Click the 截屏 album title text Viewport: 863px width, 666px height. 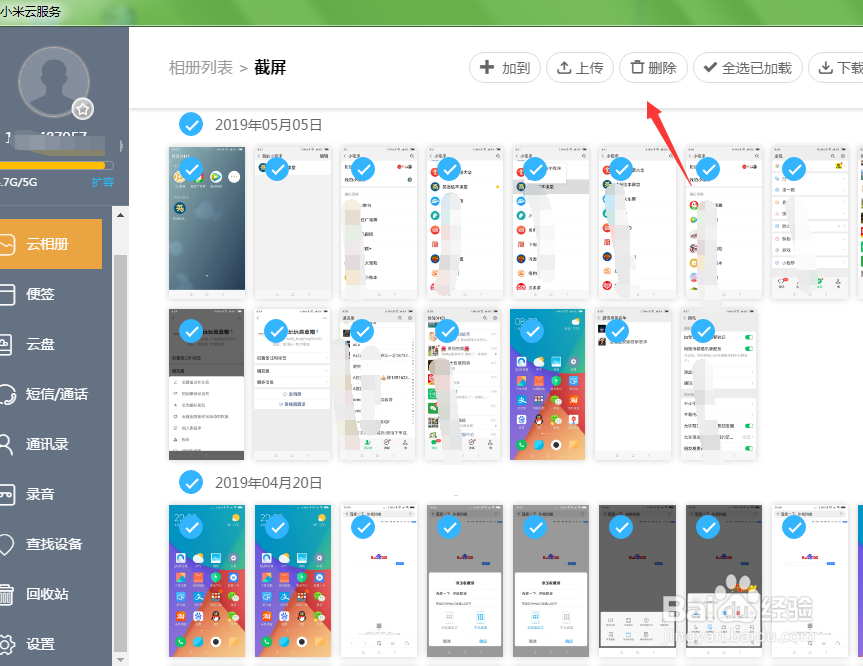coord(270,68)
